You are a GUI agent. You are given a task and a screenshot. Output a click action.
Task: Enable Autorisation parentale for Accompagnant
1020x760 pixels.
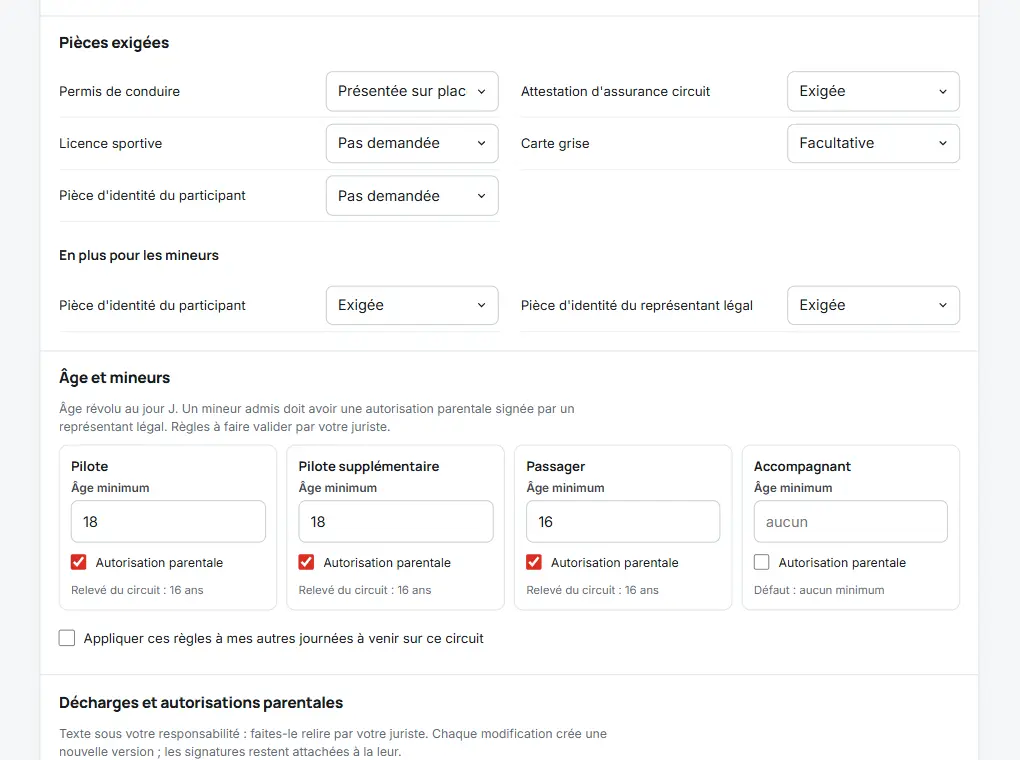click(762, 562)
